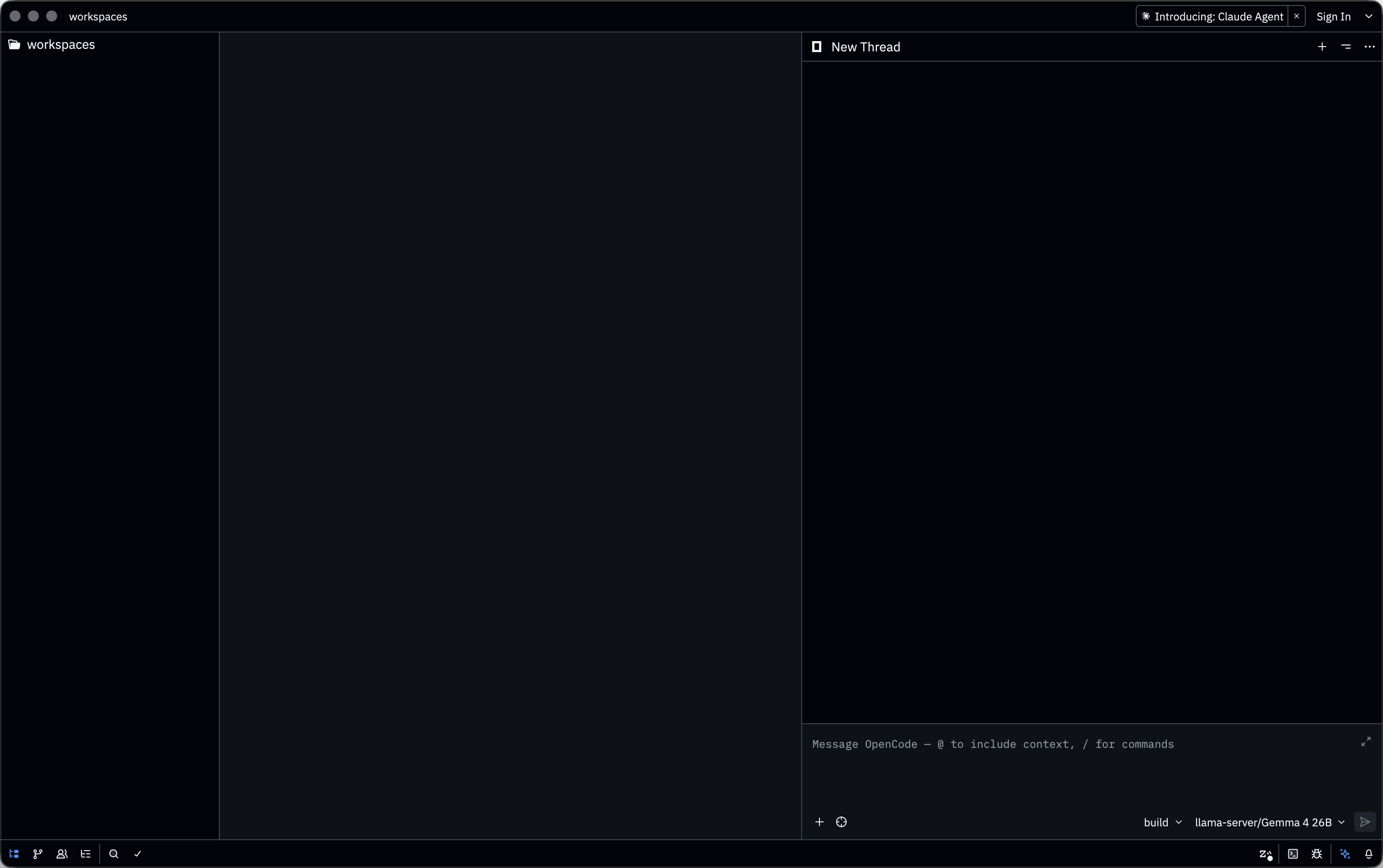Screen dimensions: 1383x868
Task: Open llama-server/Gemma 4 26B model selector
Action: click(x=1269, y=822)
